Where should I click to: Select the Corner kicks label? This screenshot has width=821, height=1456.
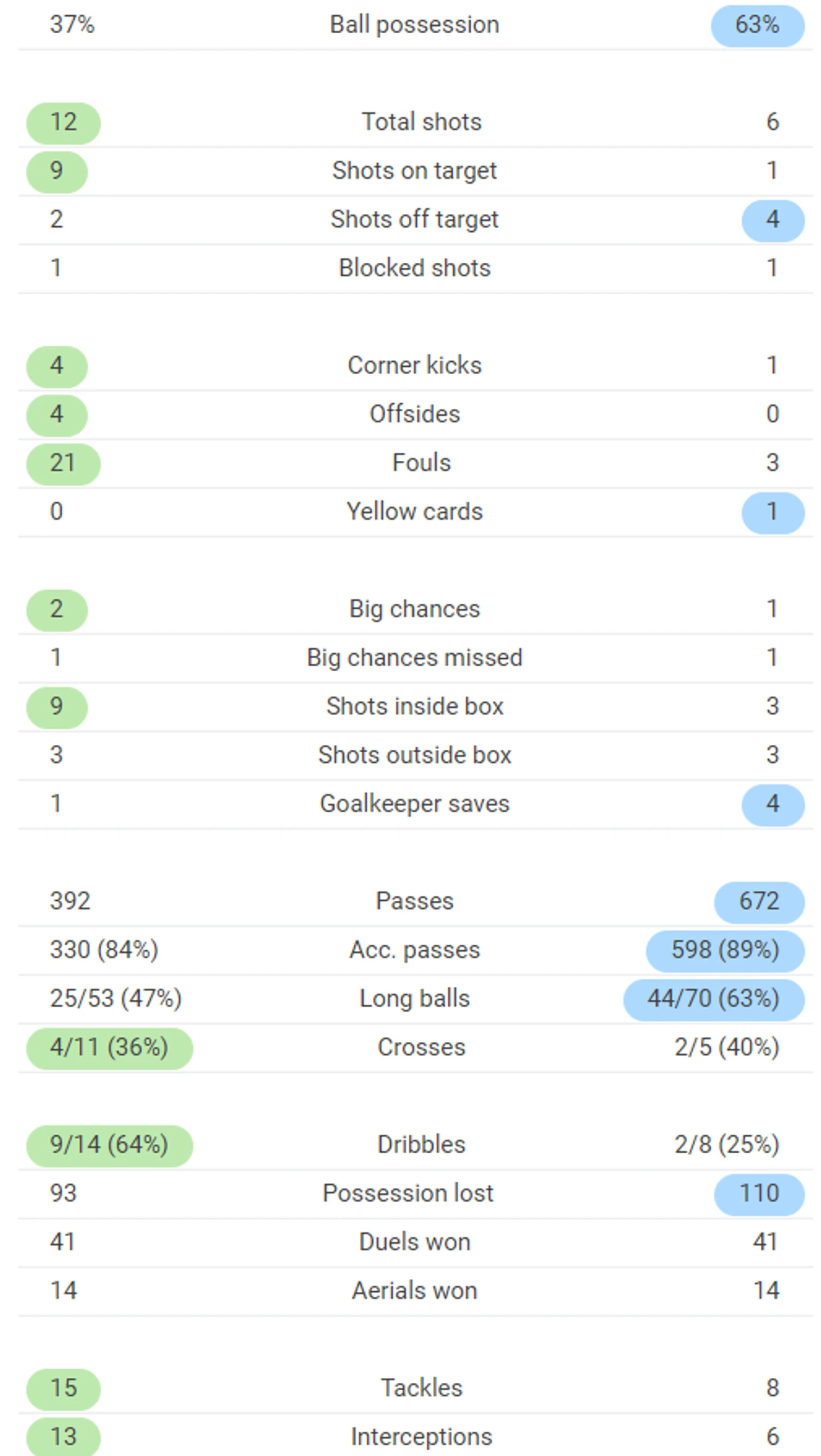[x=414, y=366]
